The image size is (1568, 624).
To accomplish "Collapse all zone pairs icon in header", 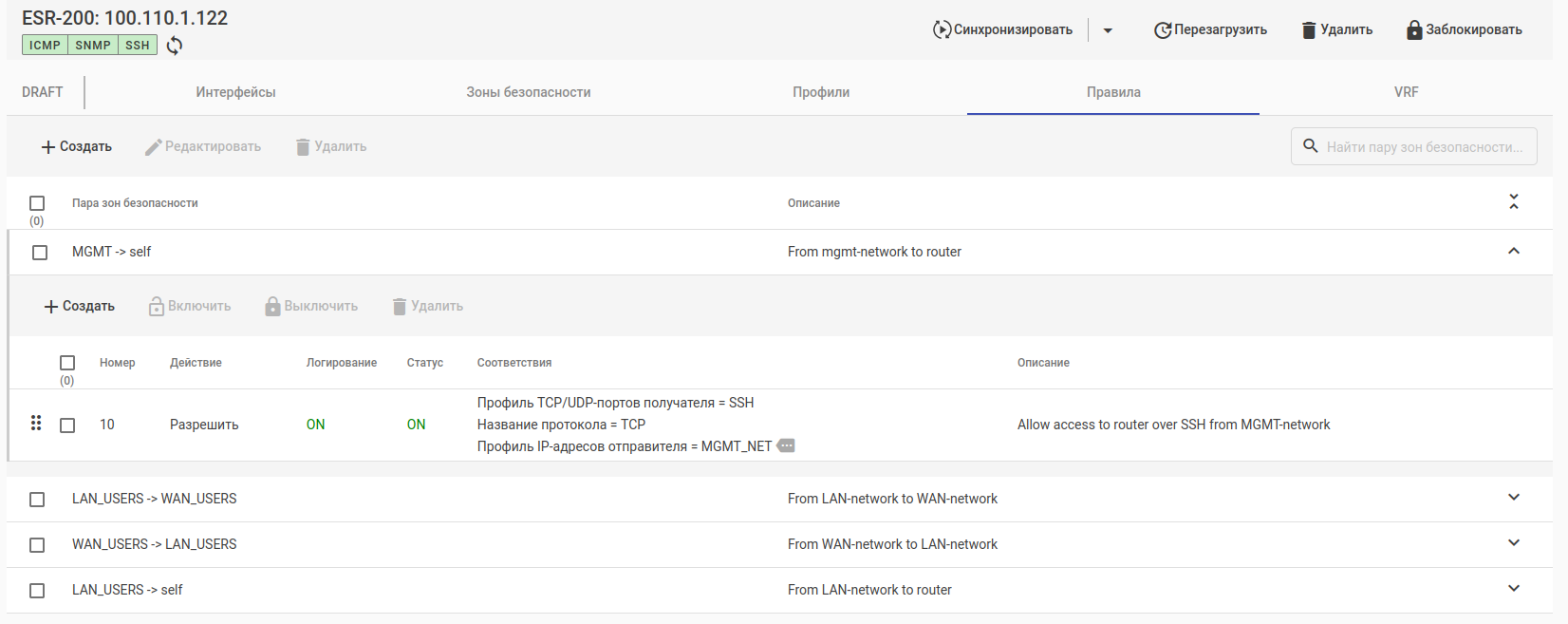I will pos(1514,202).
